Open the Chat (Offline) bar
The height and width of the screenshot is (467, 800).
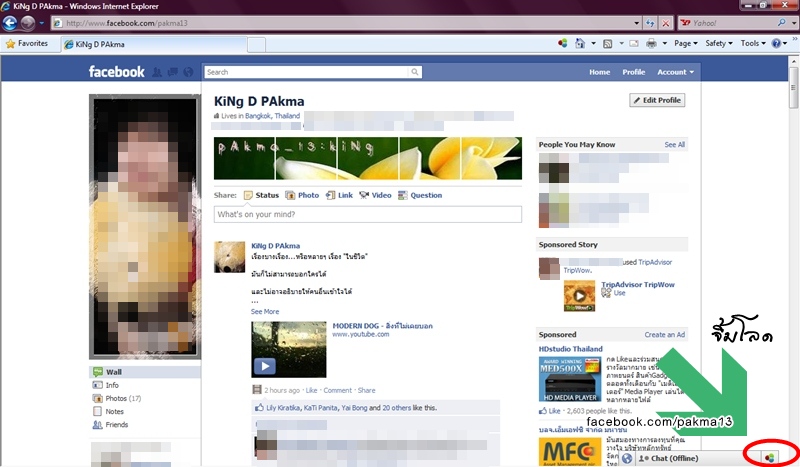pyautogui.click(x=674, y=458)
